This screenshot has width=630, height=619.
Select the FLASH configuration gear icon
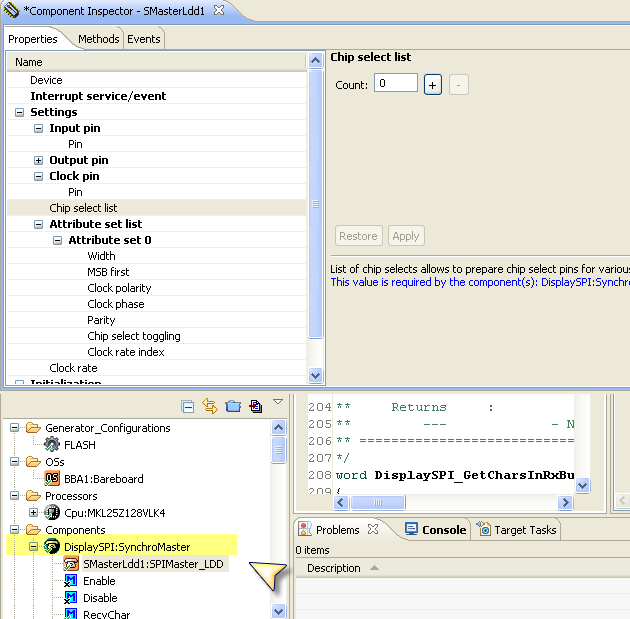(x=52, y=445)
